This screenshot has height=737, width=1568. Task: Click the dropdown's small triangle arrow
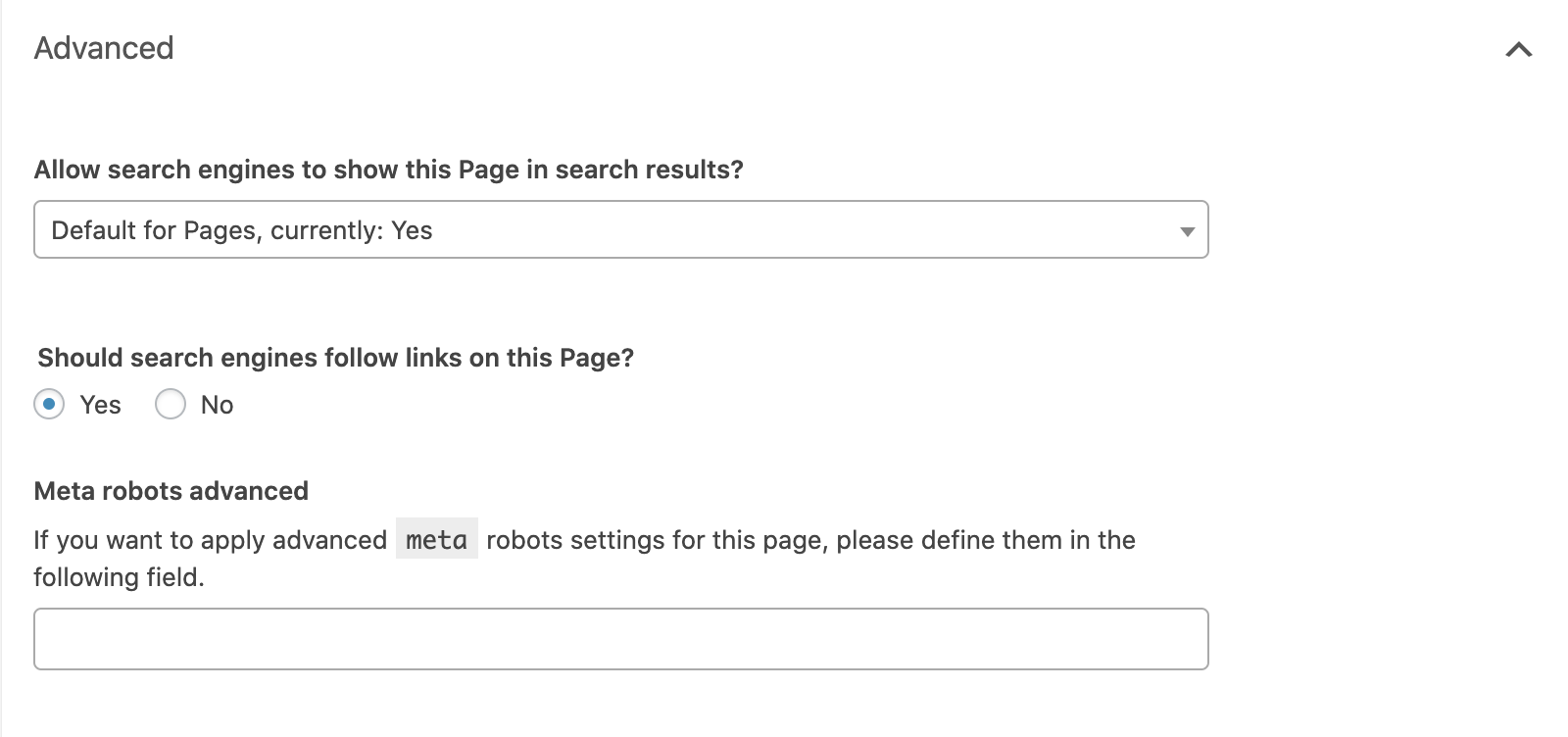(1187, 231)
